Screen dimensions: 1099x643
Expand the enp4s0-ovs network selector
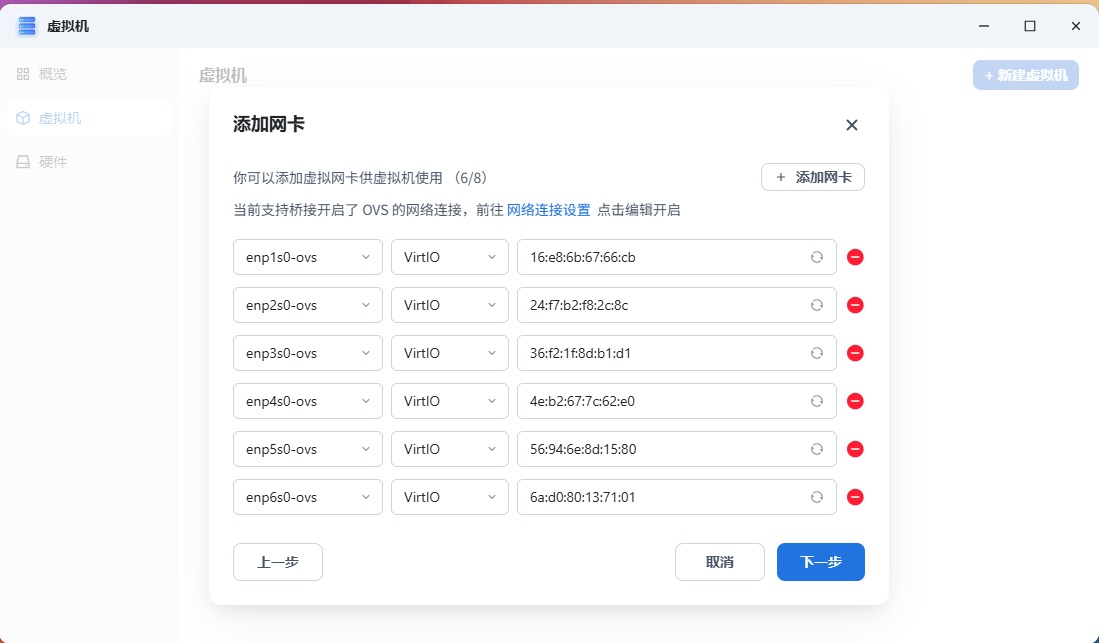[307, 401]
